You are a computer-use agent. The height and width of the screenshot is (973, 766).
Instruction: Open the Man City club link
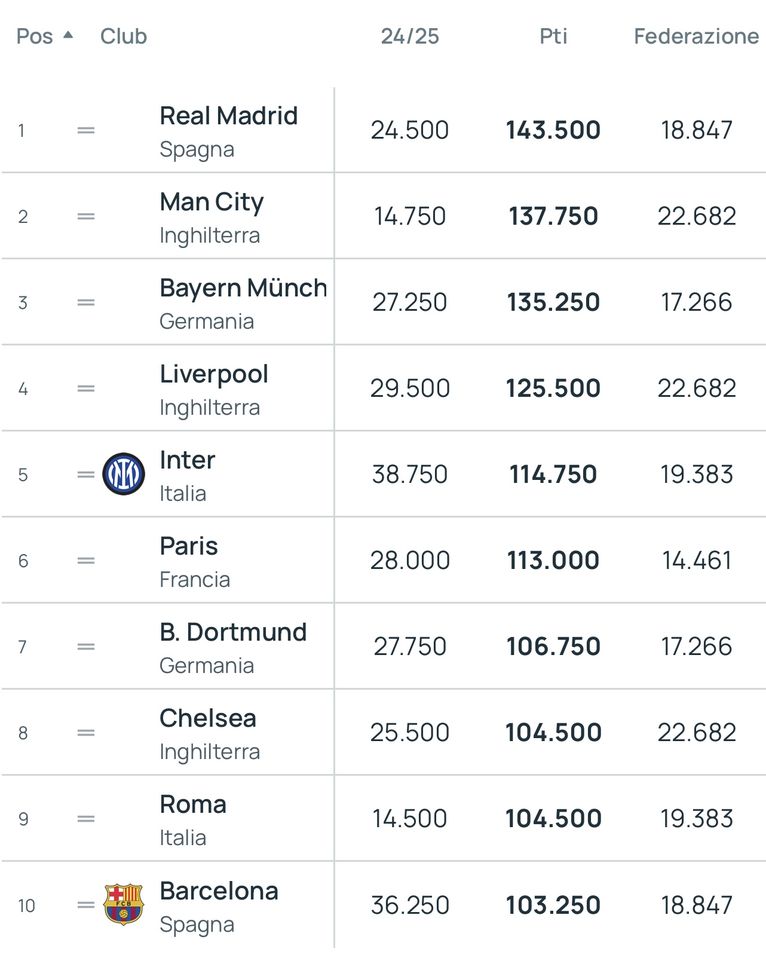tap(211, 202)
